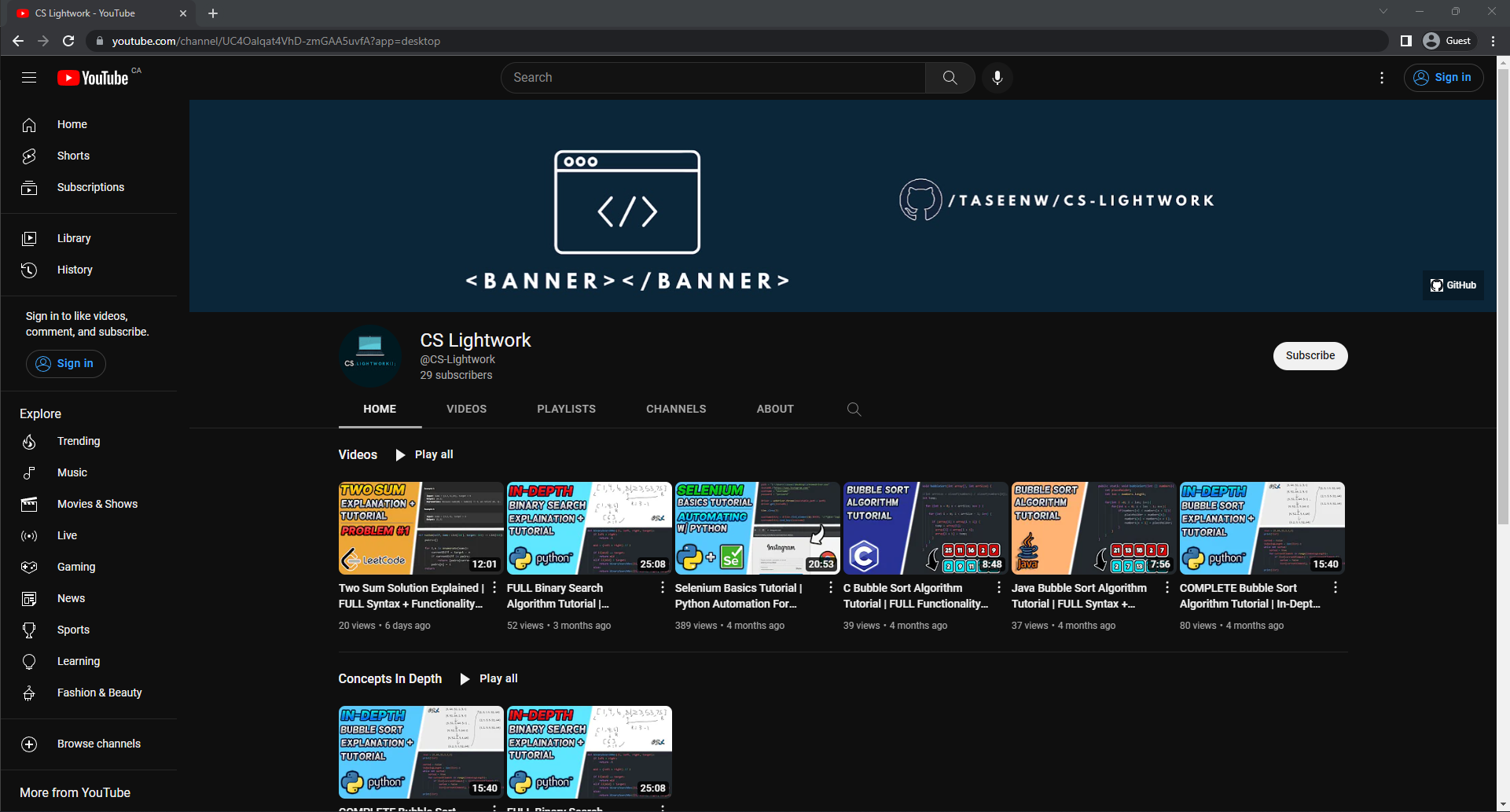Switch to VIDEOS tab

tap(466, 409)
